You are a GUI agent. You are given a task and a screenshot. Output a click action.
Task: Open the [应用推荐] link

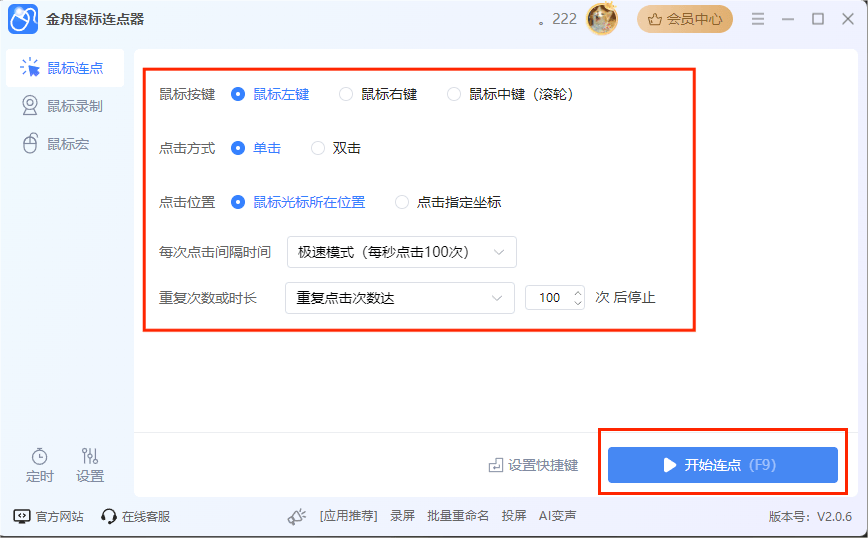point(348,516)
